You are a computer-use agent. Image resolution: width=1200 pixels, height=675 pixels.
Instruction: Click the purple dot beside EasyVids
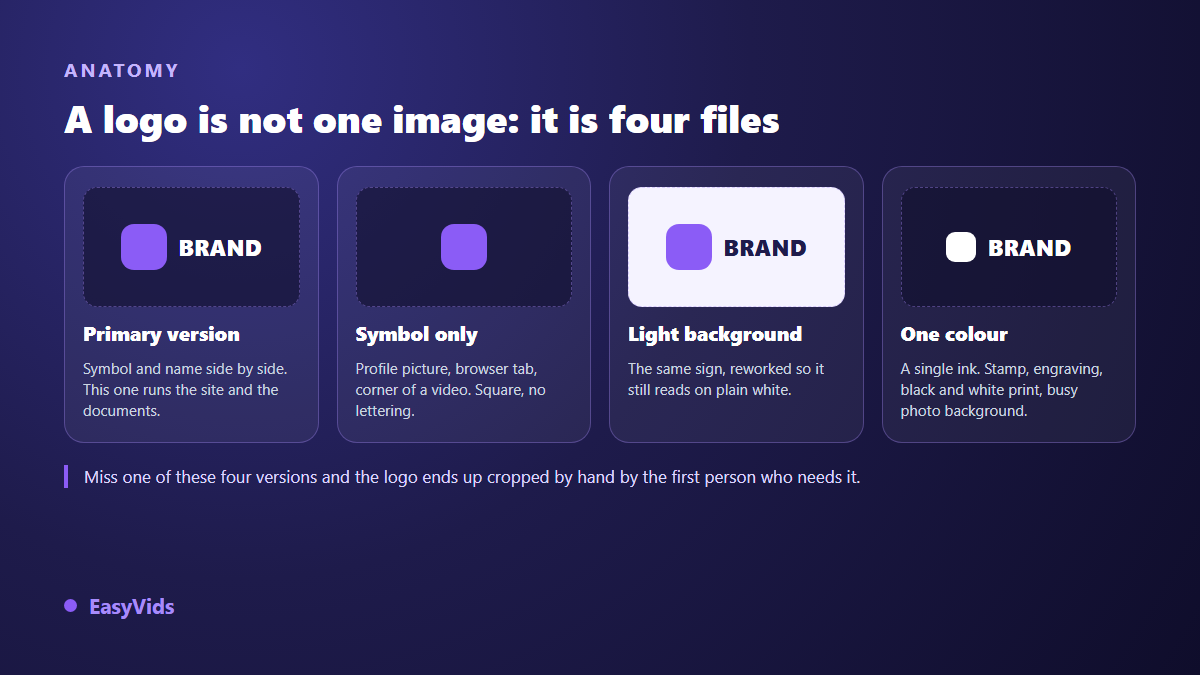[x=71, y=606]
